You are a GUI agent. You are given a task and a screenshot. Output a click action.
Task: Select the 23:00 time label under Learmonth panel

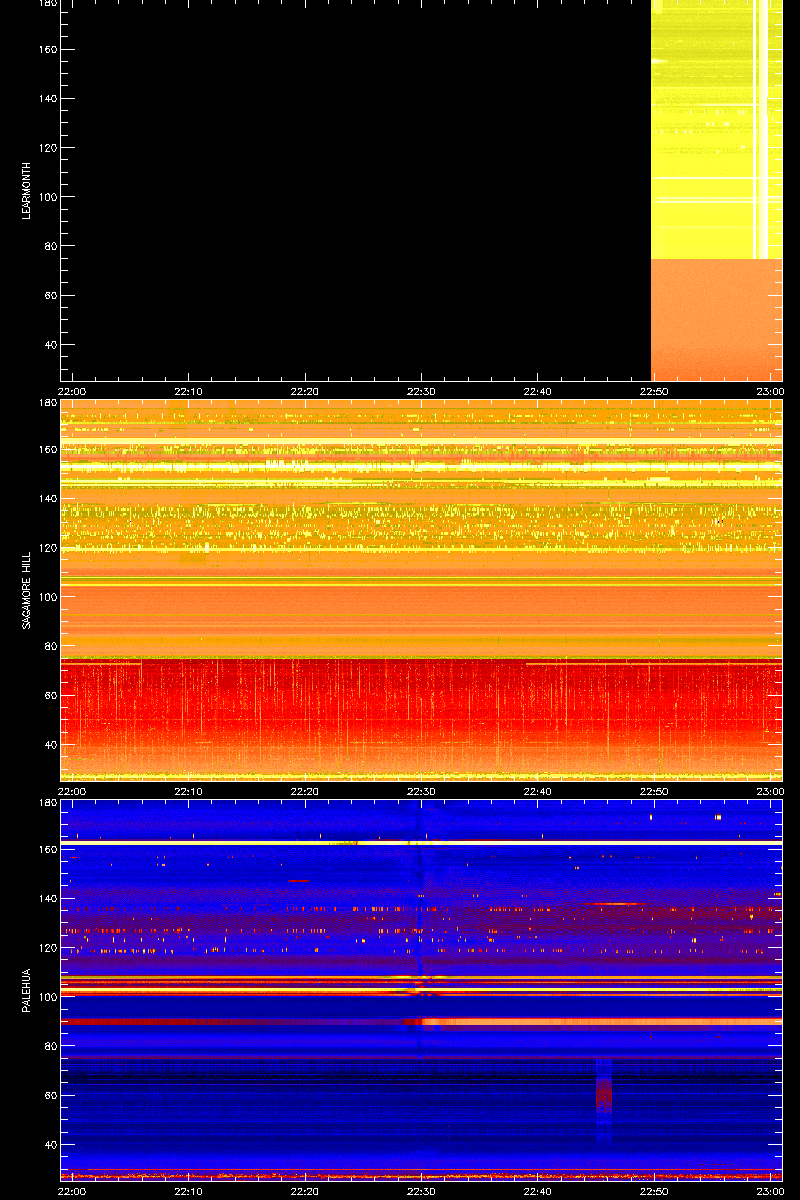coord(770,391)
